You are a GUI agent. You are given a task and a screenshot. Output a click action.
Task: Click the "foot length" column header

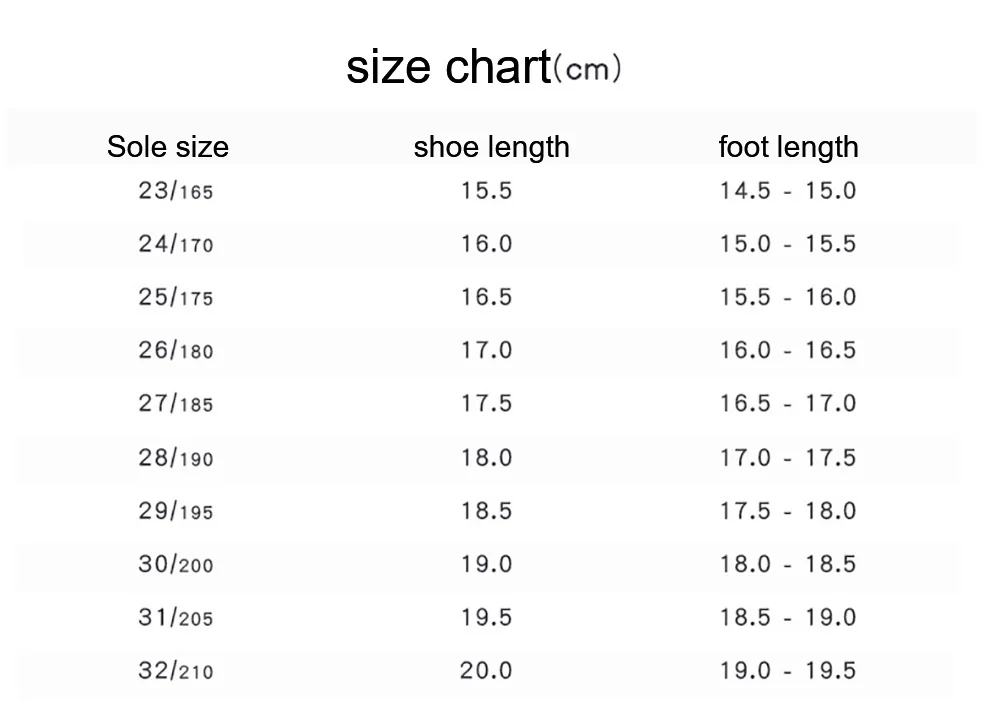[x=788, y=147]
